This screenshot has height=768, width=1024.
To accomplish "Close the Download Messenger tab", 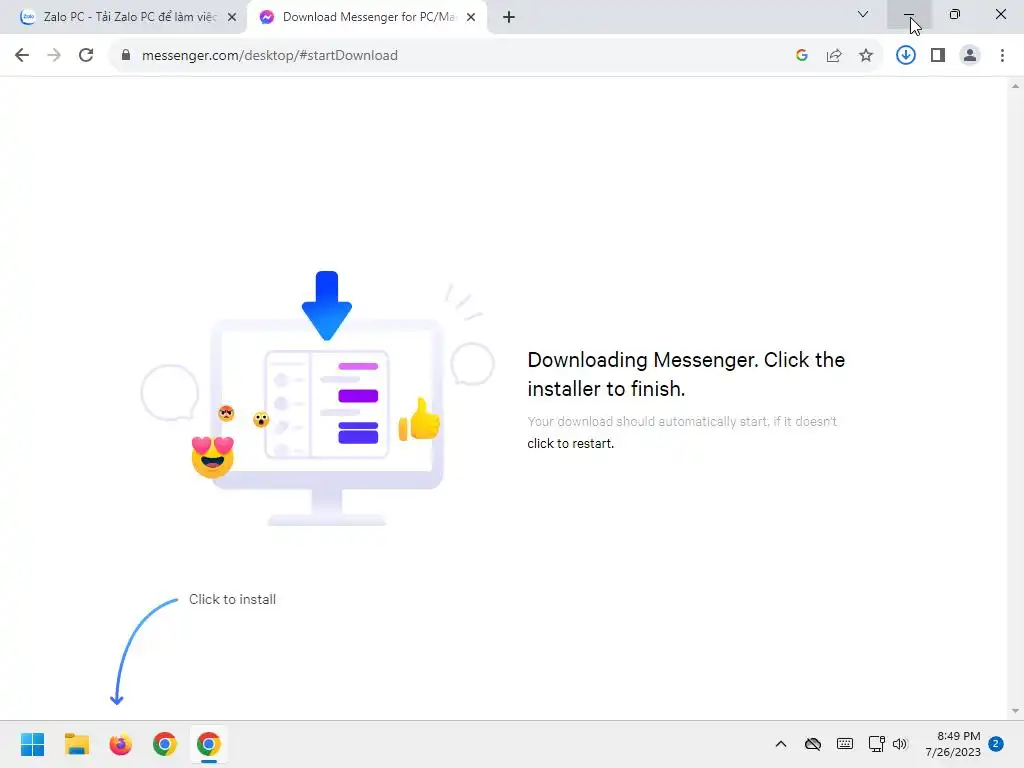I will (471, 17).
